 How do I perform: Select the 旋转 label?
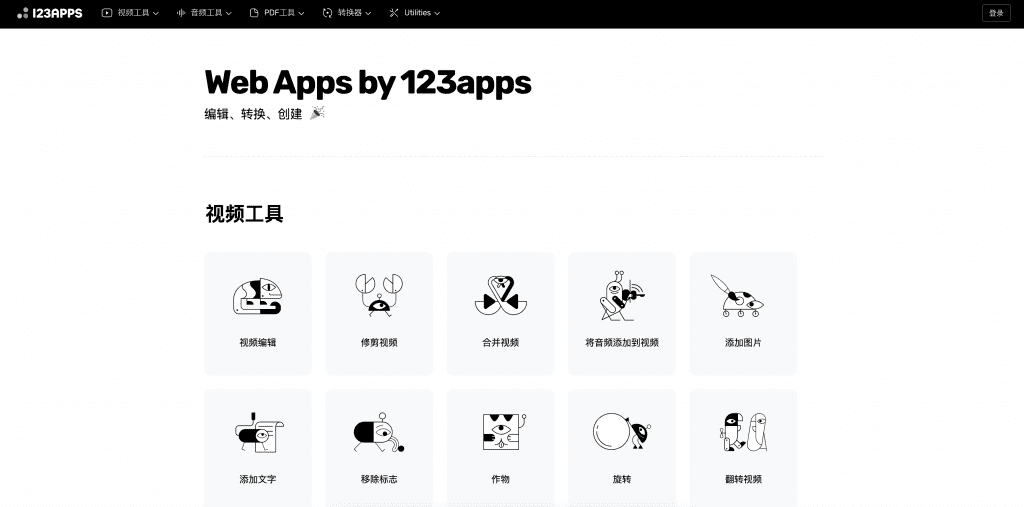pyautogui.click(x=622, y=479)
